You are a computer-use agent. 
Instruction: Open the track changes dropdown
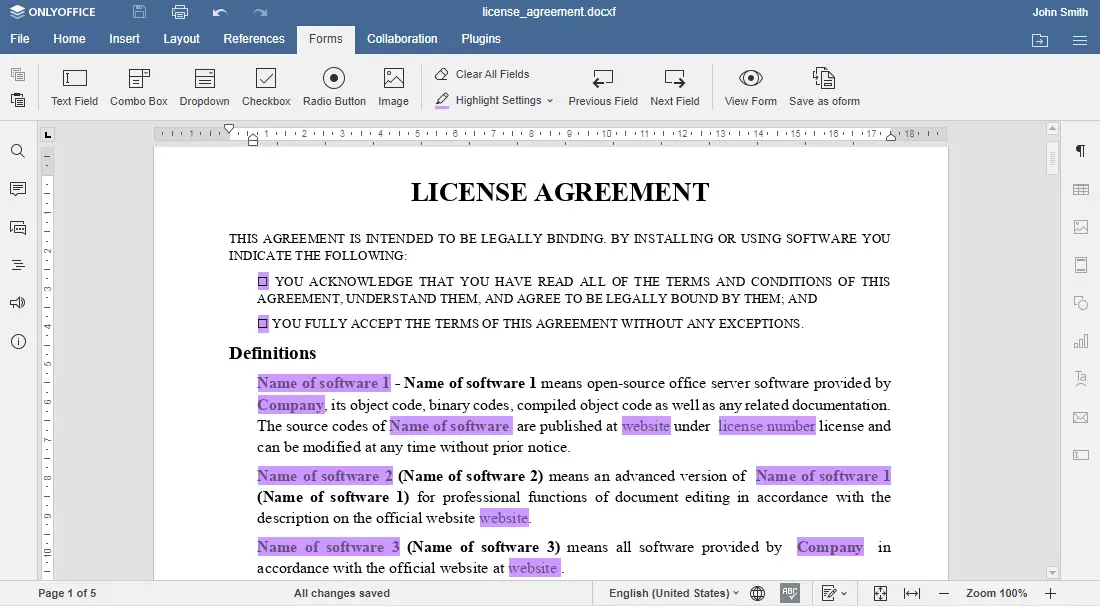(x=836, y=593)
